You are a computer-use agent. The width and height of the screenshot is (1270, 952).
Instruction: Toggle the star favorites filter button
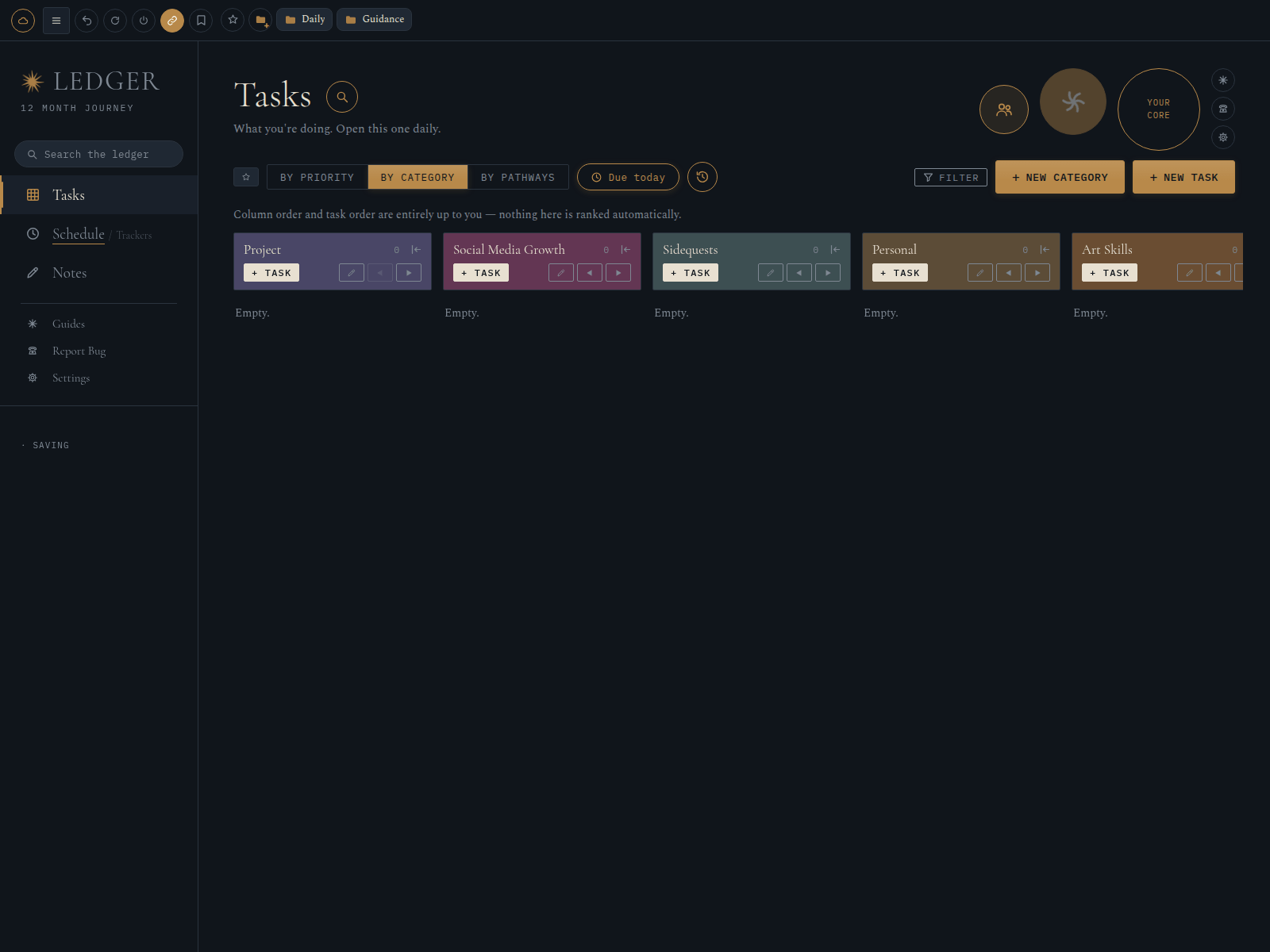(246, 177)
